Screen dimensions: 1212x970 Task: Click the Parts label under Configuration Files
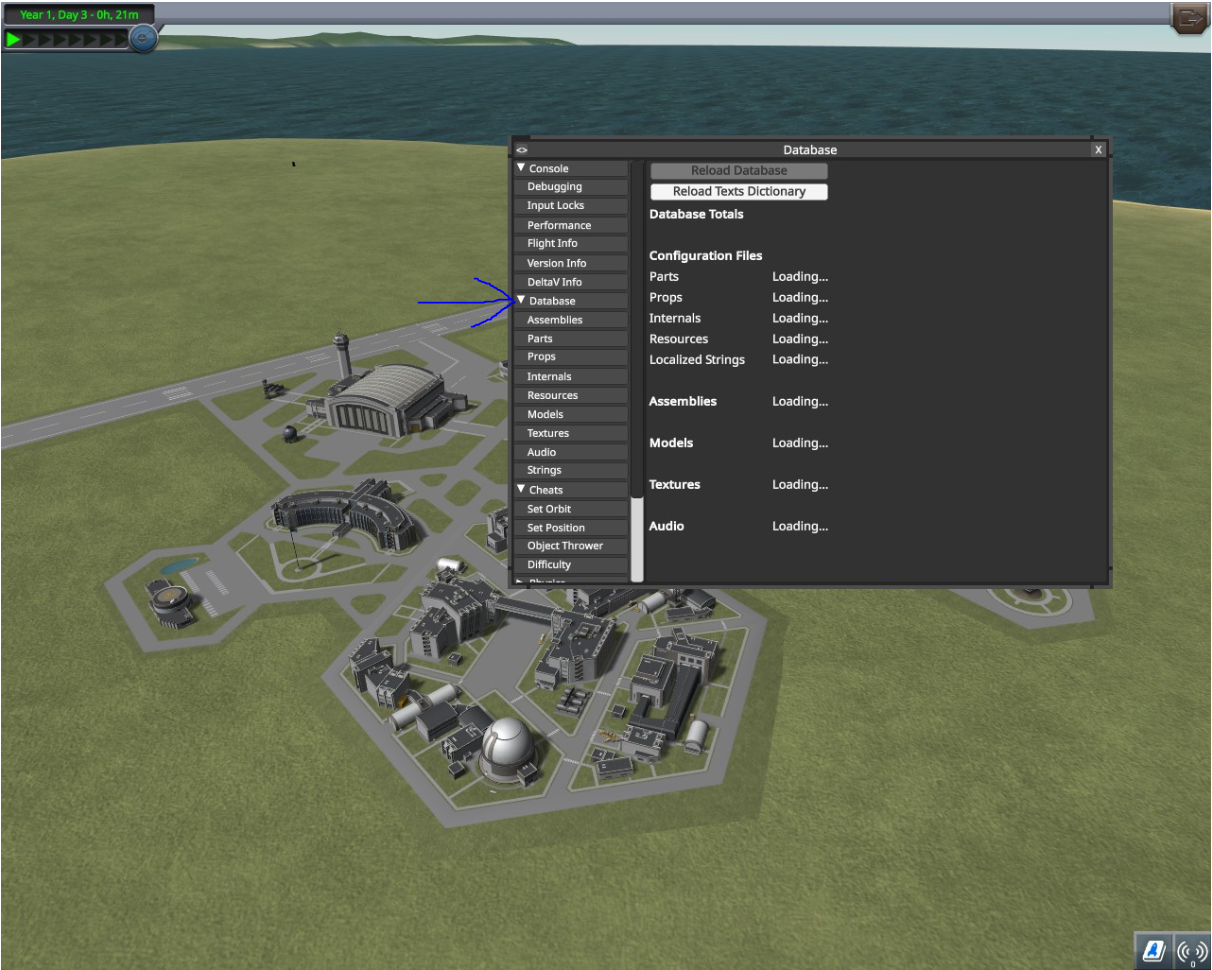click(x=664, y=277)
